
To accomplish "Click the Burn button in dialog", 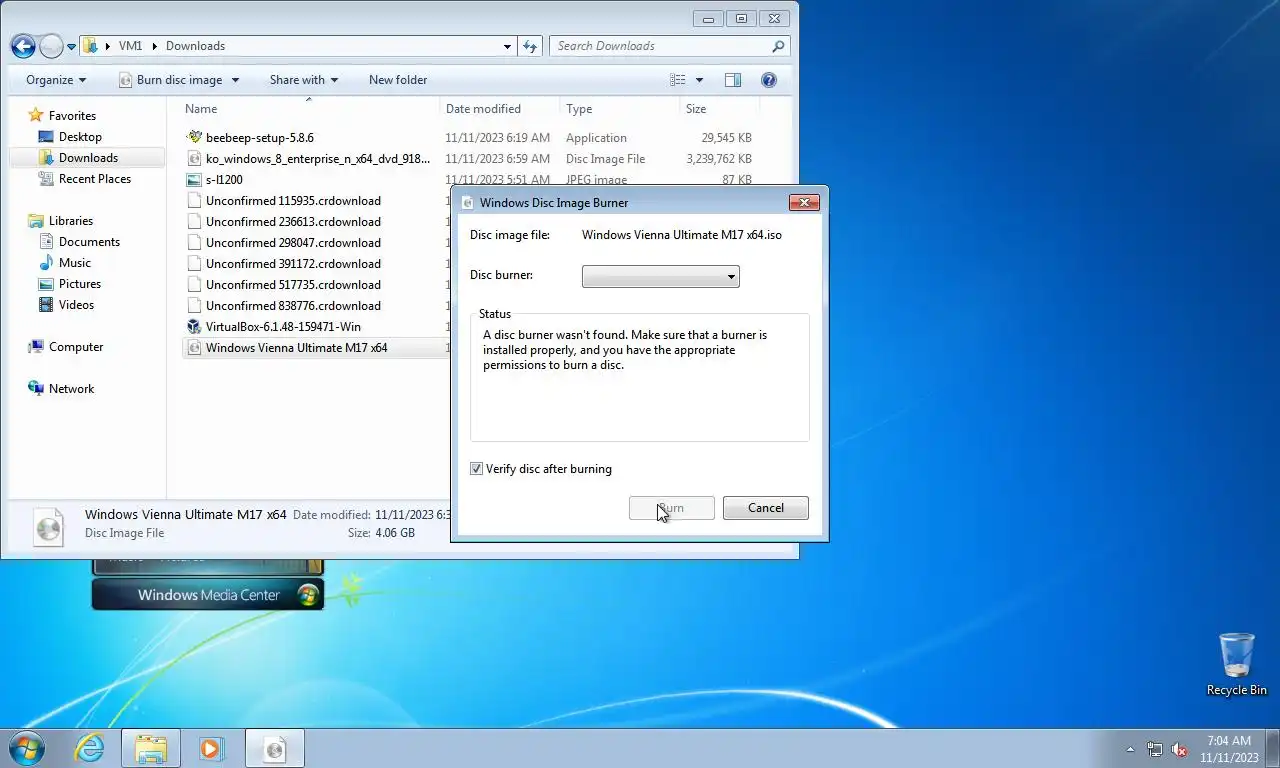I will (x=672, y=508).
